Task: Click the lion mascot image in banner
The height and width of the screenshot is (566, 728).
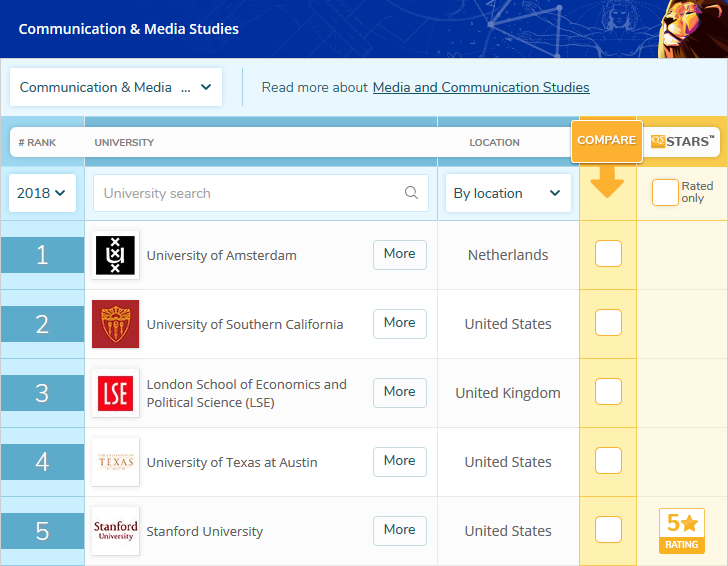Action: tap(693, 29)
